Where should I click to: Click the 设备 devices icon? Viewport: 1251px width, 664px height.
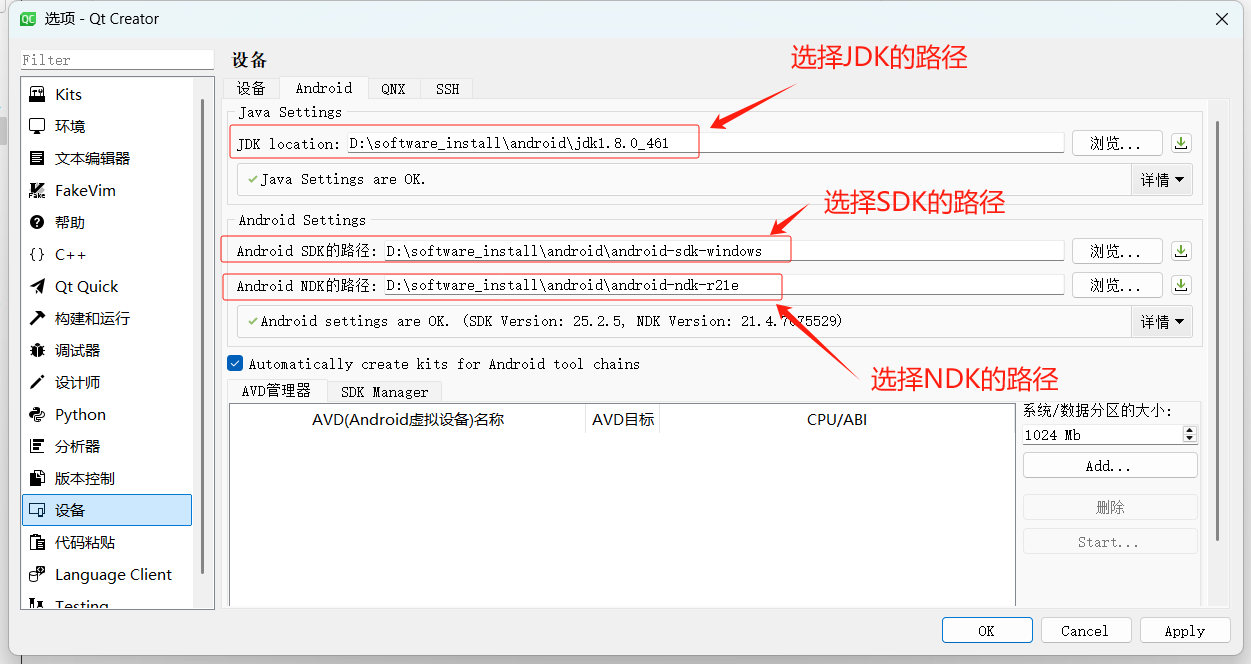coord(37,510)
